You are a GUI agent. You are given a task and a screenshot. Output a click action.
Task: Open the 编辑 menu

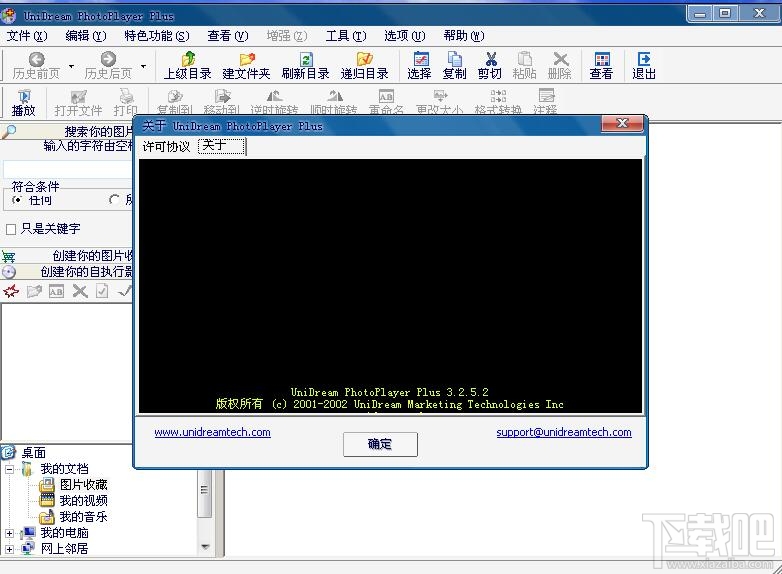coord(86,36)
